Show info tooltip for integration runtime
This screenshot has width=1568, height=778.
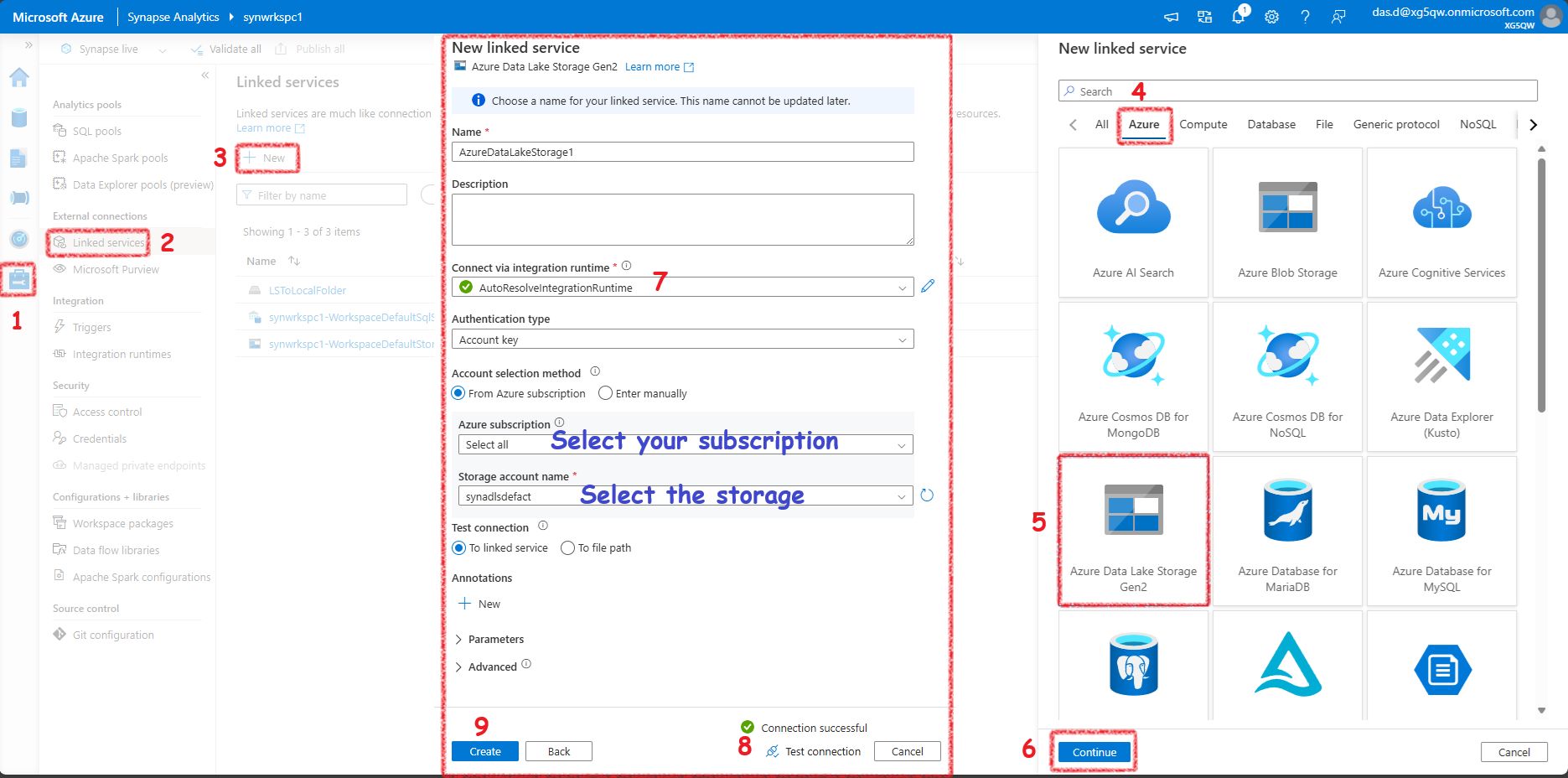(626, 266)
